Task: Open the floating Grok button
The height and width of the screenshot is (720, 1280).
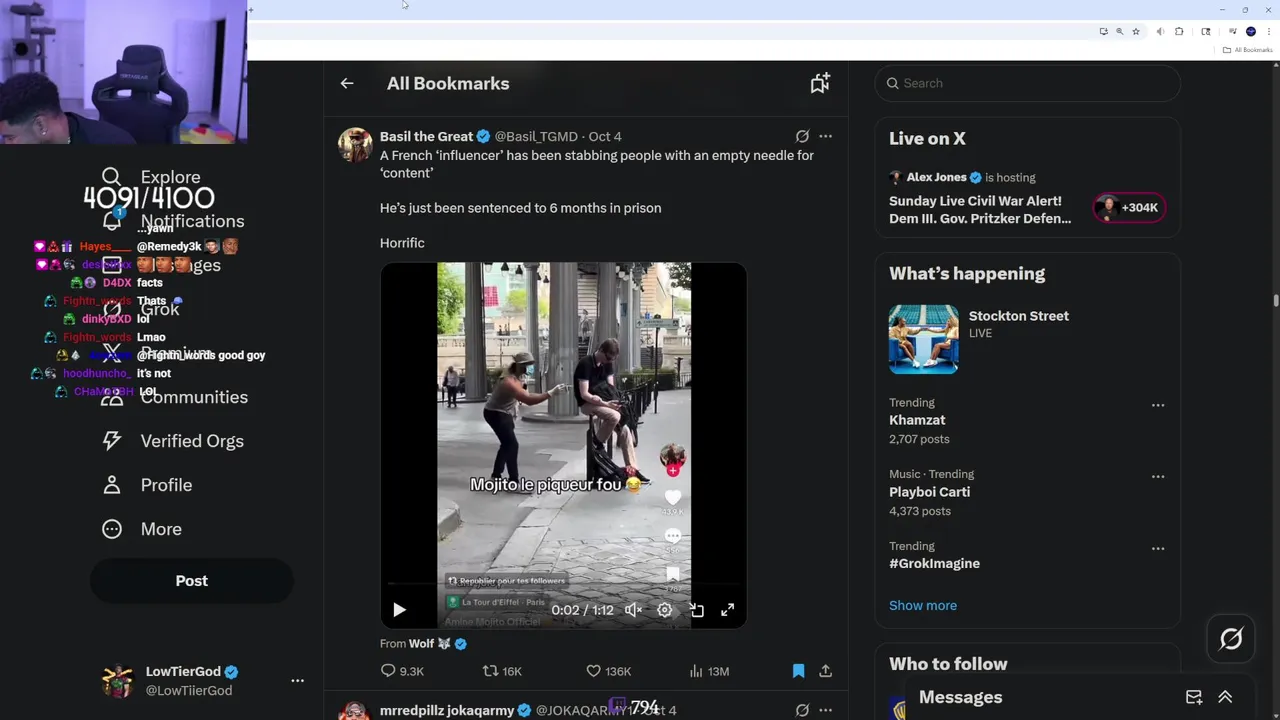Action: click(1231, 639)
